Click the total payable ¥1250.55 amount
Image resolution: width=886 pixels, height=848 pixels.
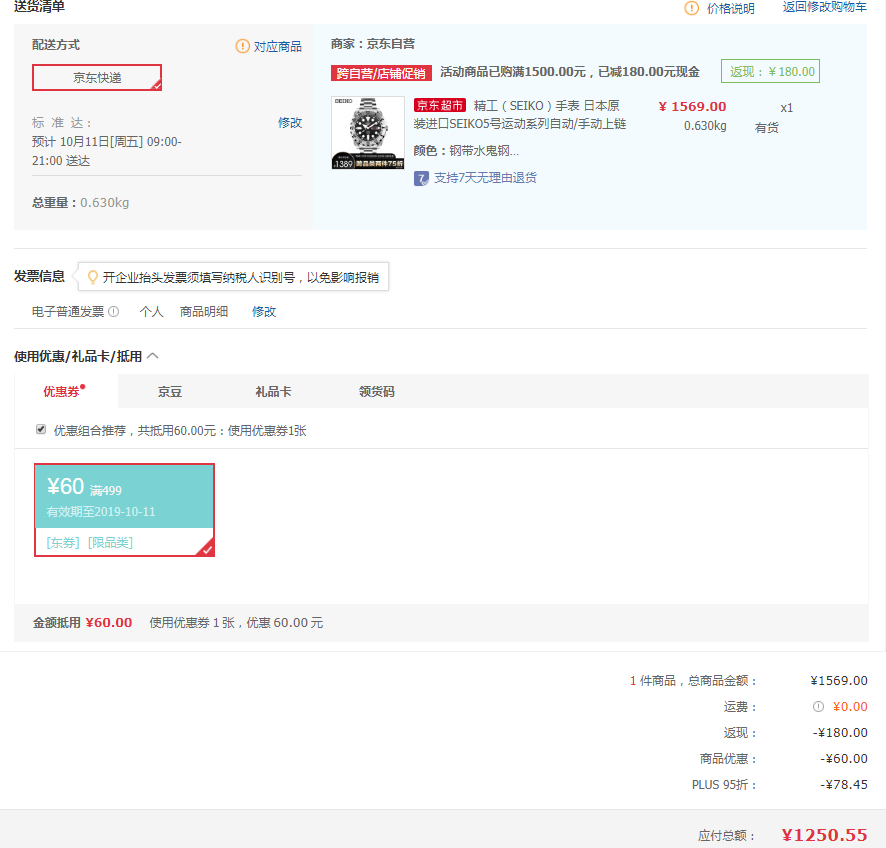pyautogui.click(x=824, y=834)
